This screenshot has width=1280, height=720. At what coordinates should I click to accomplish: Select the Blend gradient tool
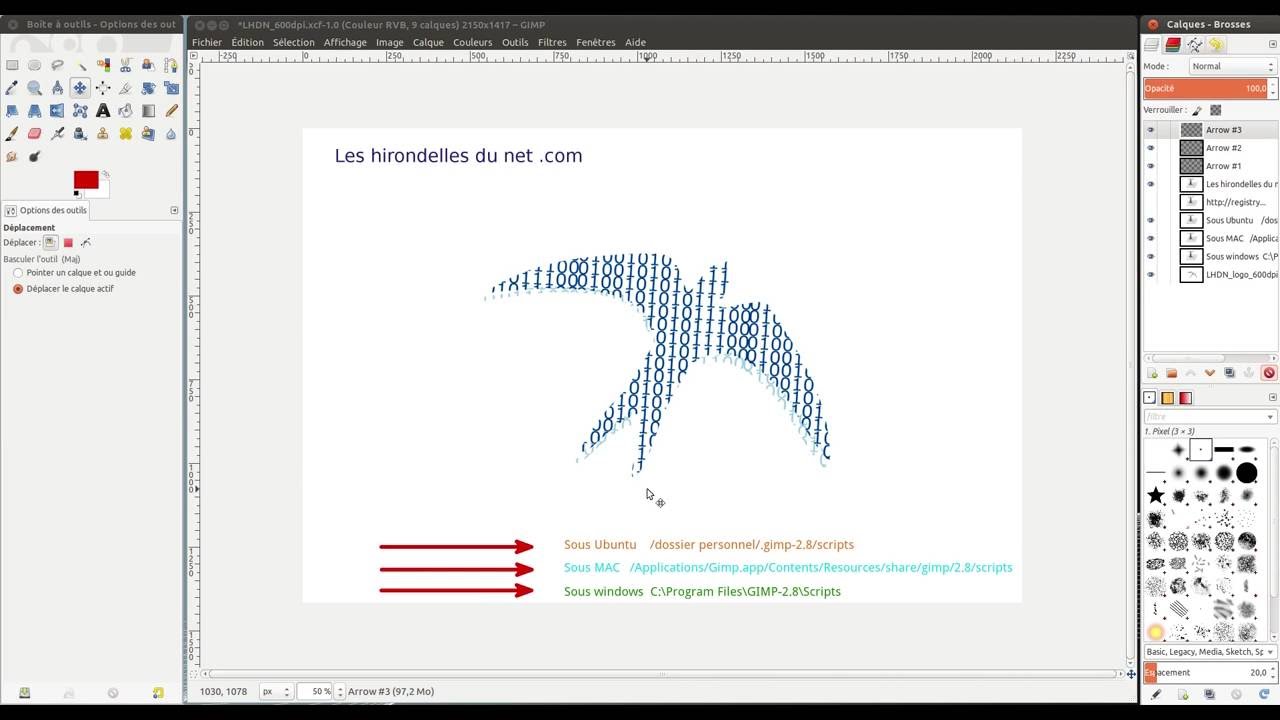click(x=149, y=111)
